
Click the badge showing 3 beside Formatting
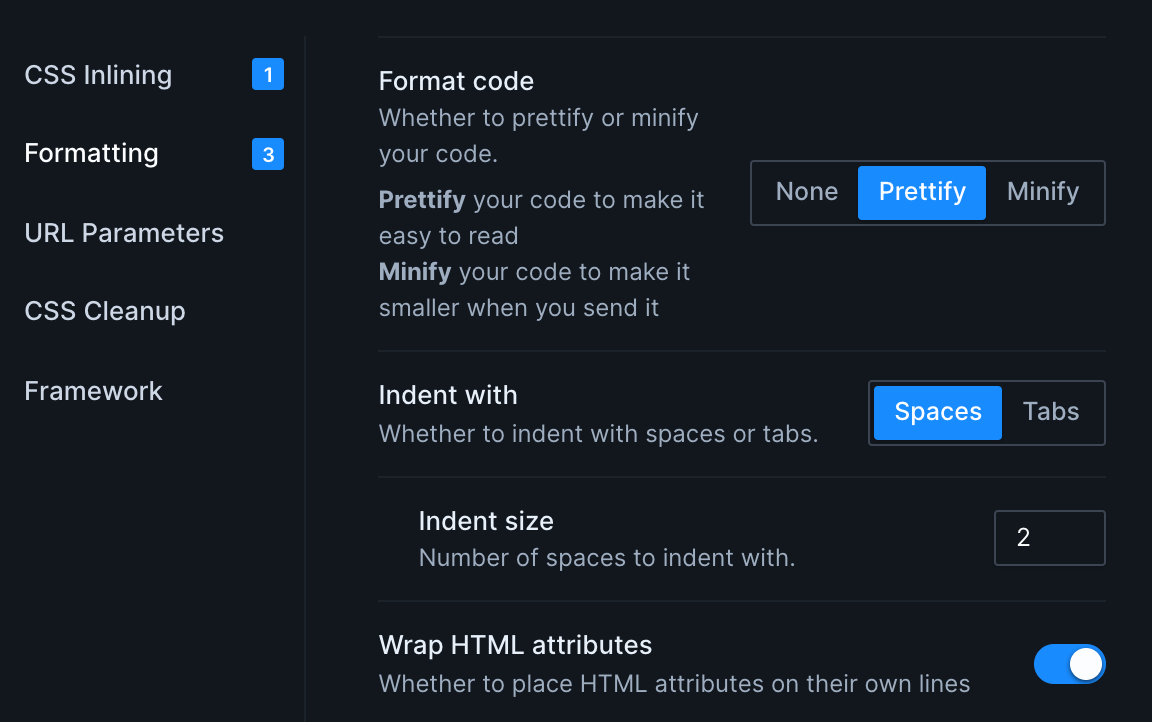pos(268,154)
